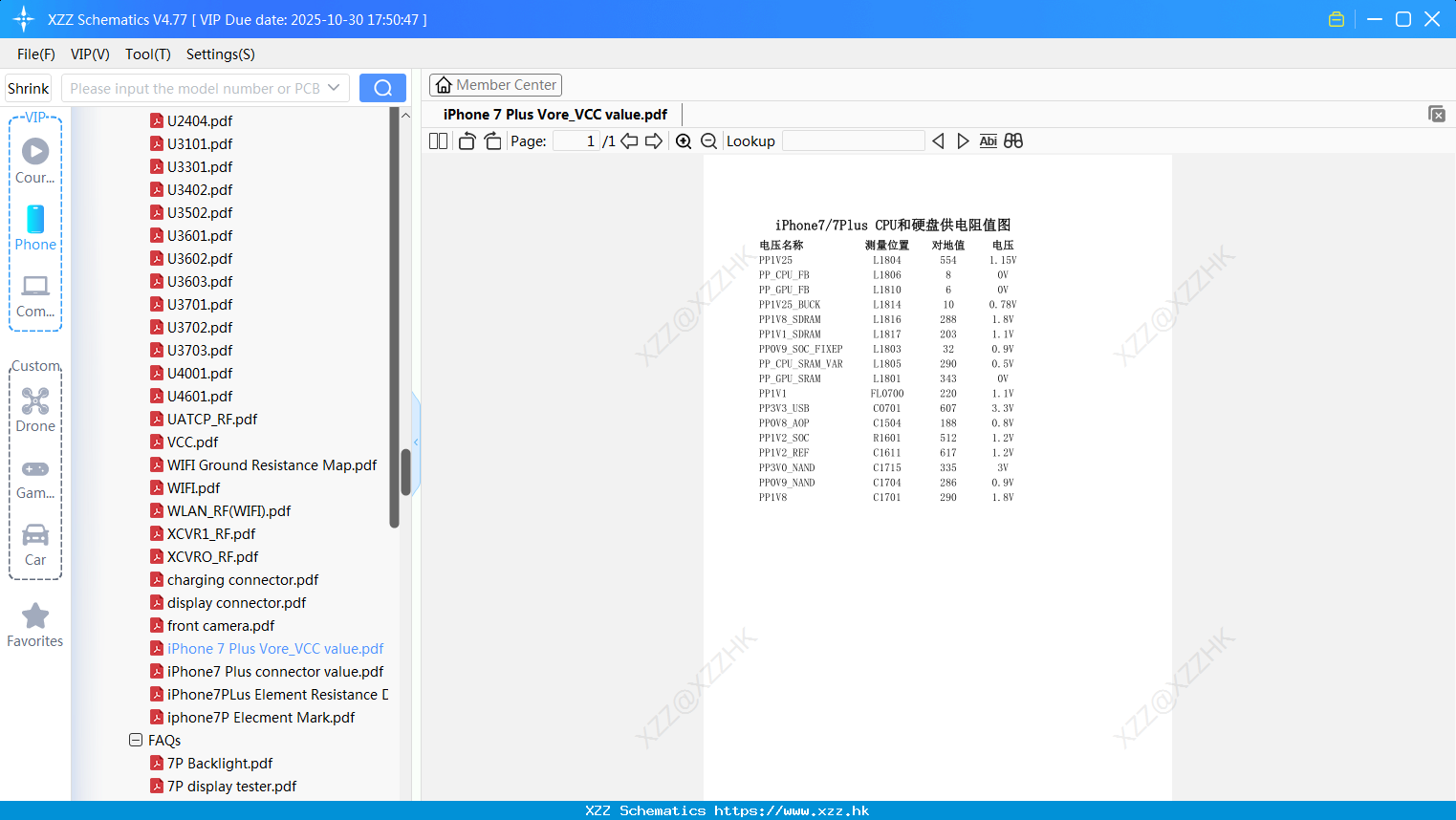Open the Game console category
This screenshot has width=1456, height=820.
click(x=35, y=478)
